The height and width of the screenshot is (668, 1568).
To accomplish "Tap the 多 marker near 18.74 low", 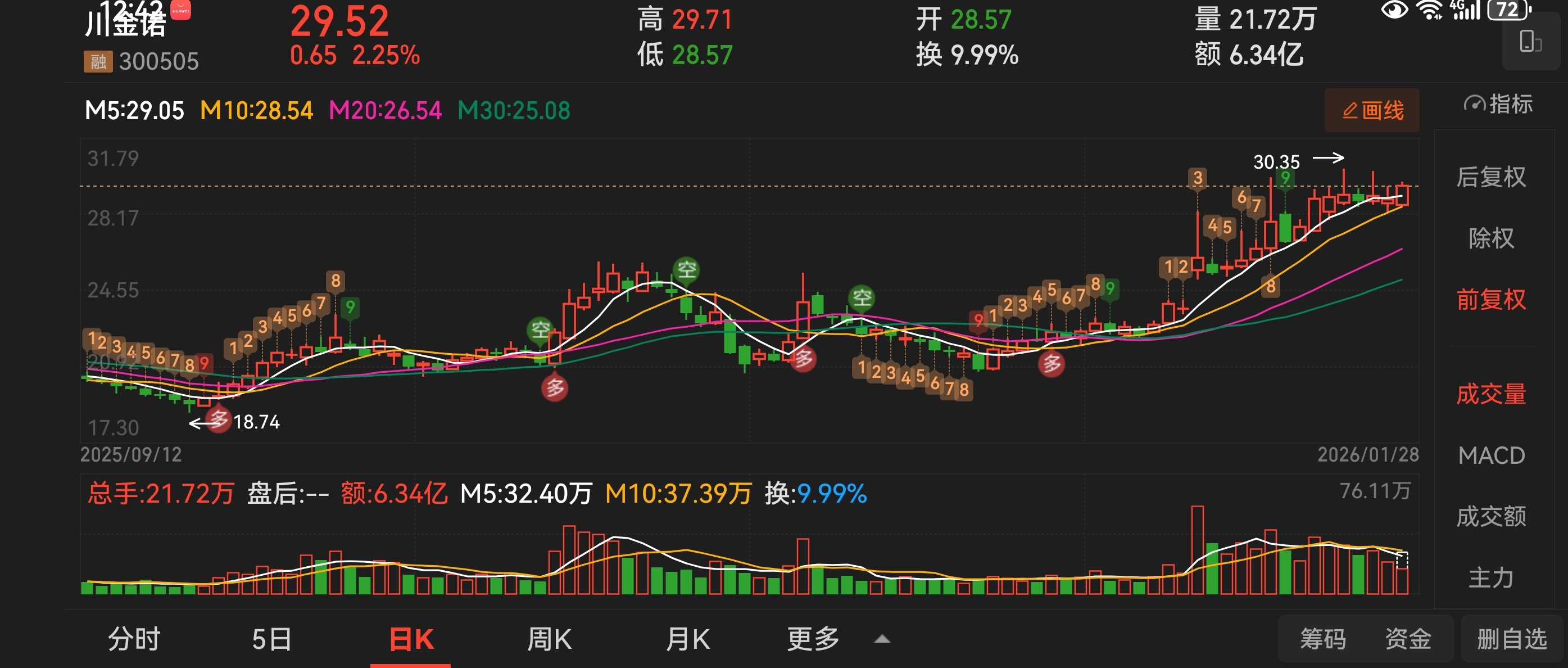I will [x=218, y=419].
